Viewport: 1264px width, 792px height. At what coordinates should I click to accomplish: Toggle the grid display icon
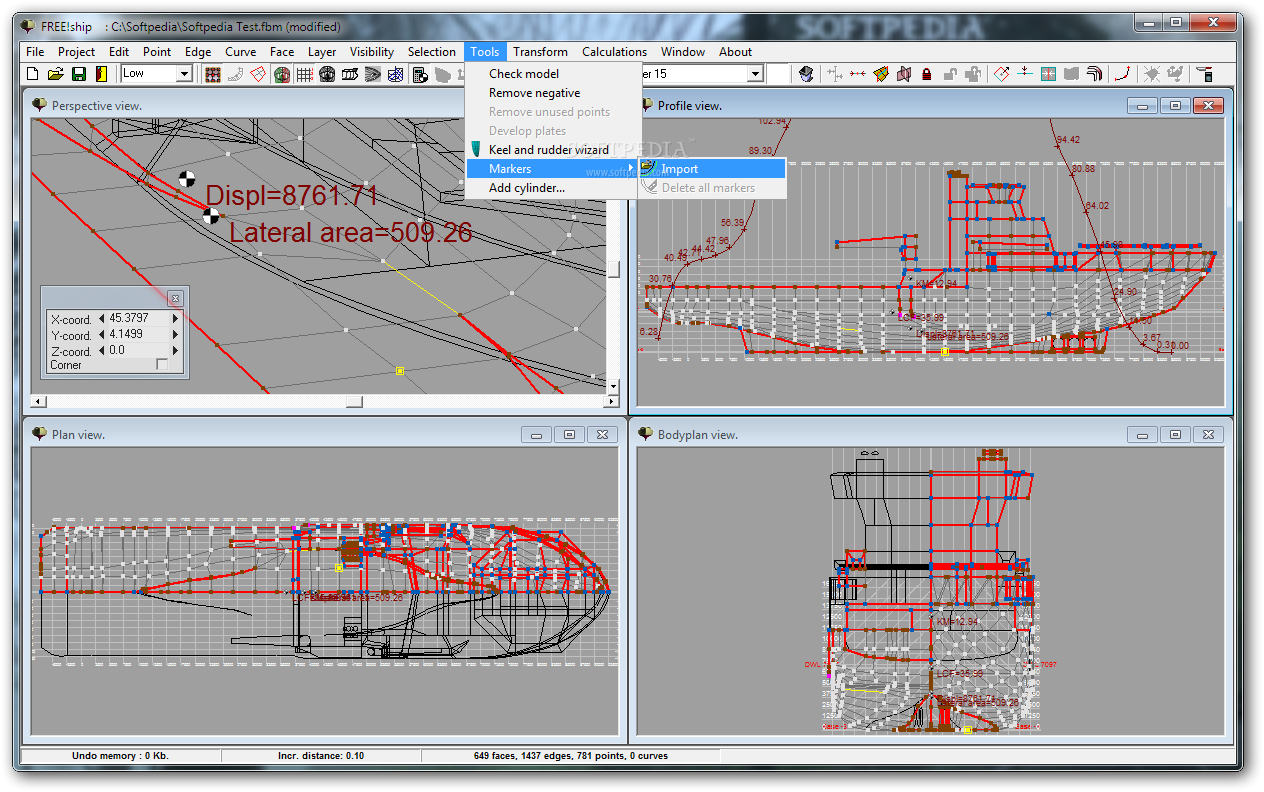[304, 74]
